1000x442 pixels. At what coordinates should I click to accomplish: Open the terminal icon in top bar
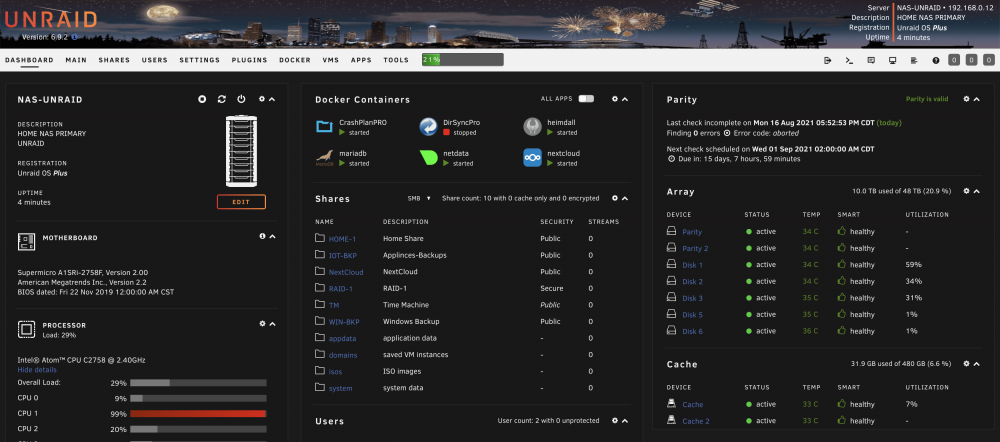(849, 61)
